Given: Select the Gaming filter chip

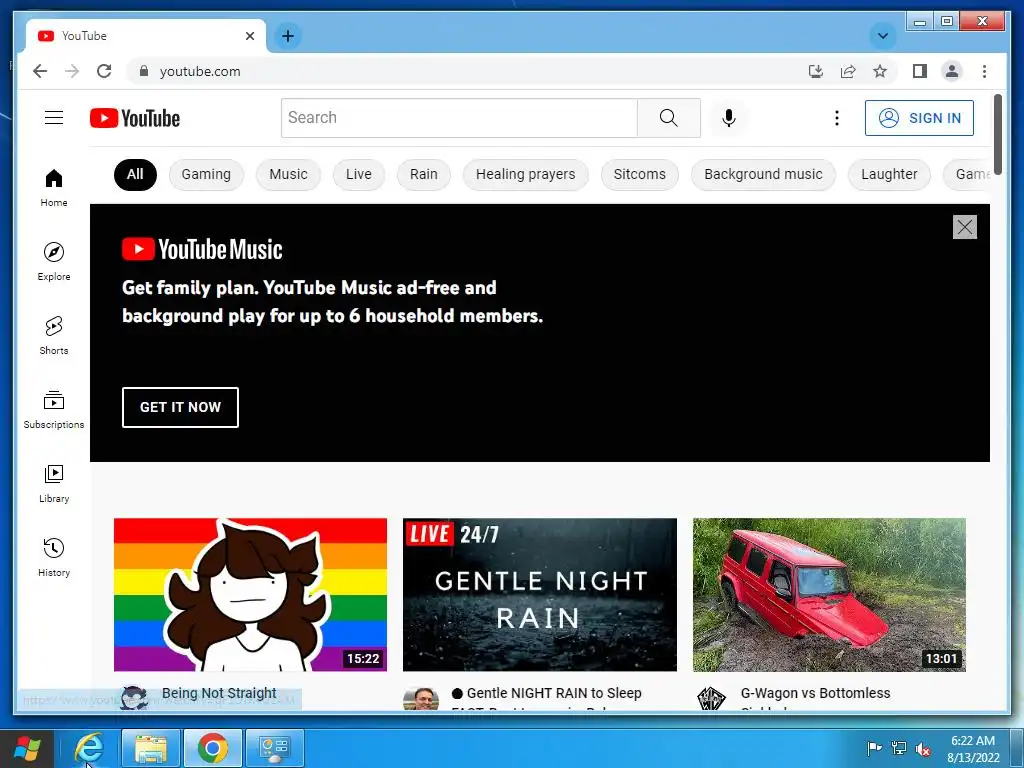Looking at the screenshot, I should click(x=206, y=174).
